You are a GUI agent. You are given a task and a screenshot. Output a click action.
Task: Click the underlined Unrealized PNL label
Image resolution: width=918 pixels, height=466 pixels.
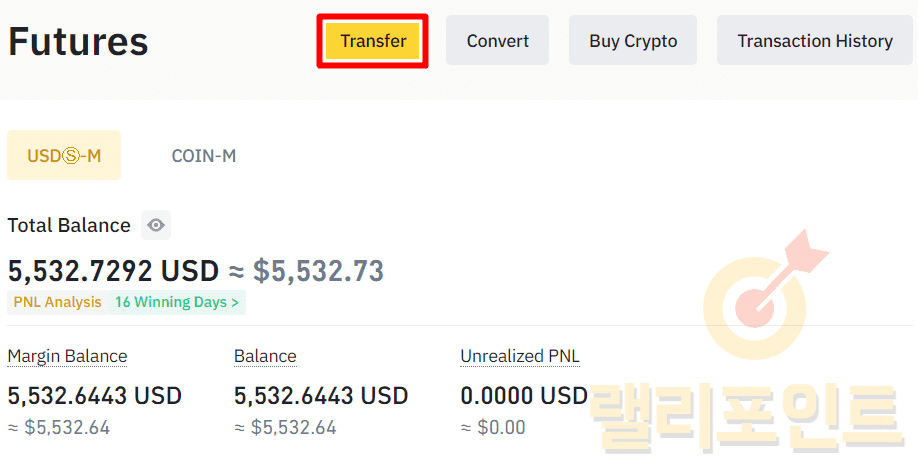[x=520, y=356]
